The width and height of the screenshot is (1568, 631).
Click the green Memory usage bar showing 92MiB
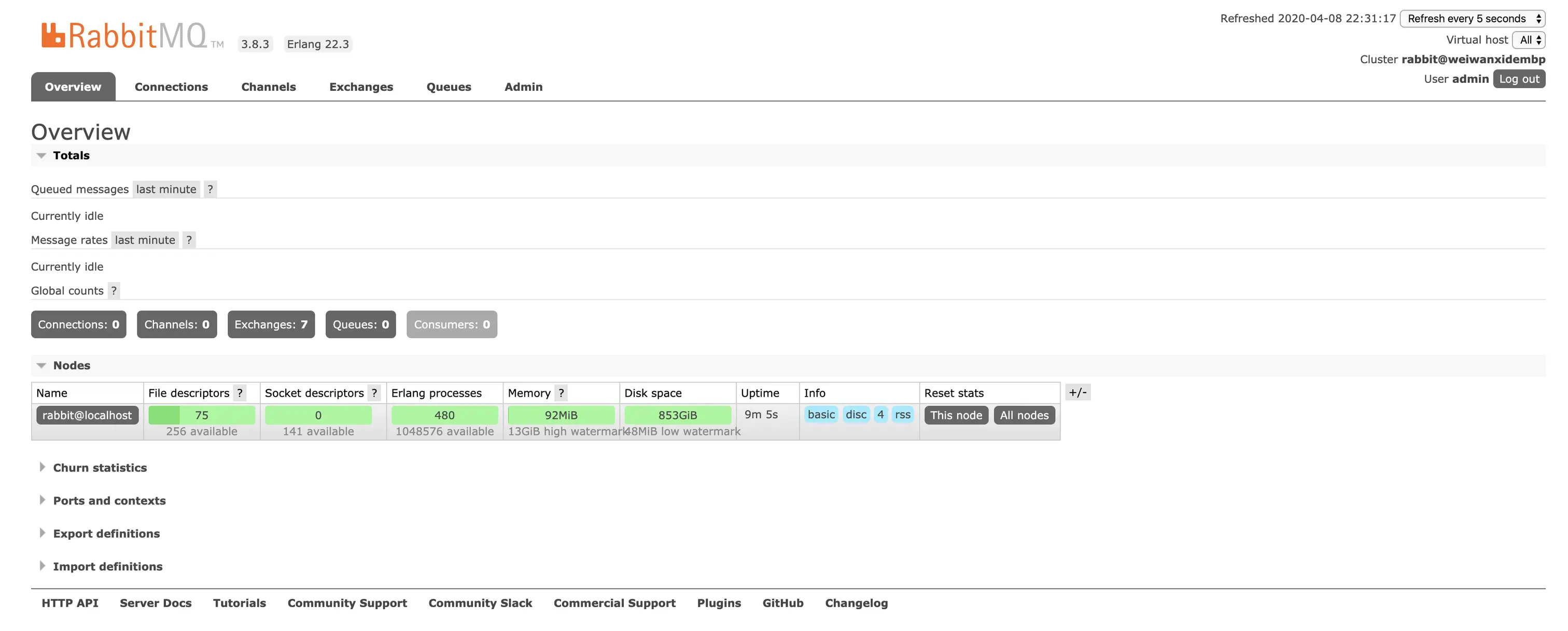click(561, 415)
